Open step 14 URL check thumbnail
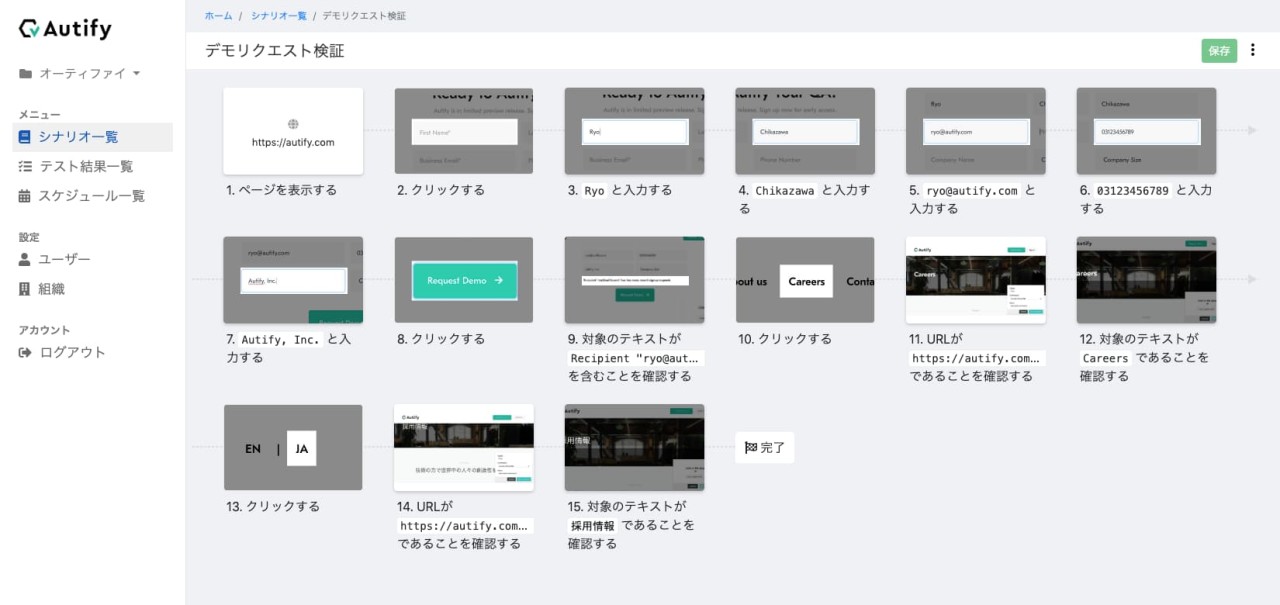The width and height of the screenshot is (1280, 605). [464, 448]
